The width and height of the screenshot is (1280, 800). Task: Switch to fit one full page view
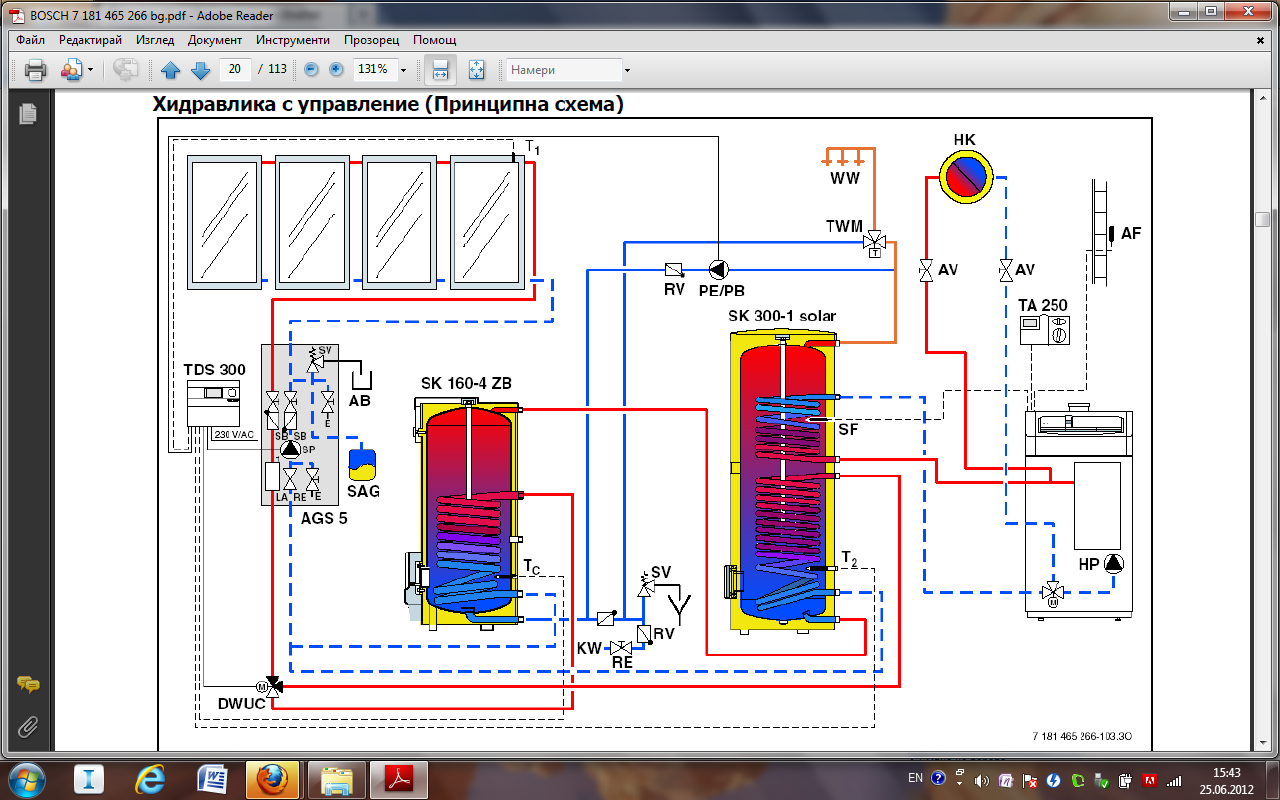tap(476, 70)
